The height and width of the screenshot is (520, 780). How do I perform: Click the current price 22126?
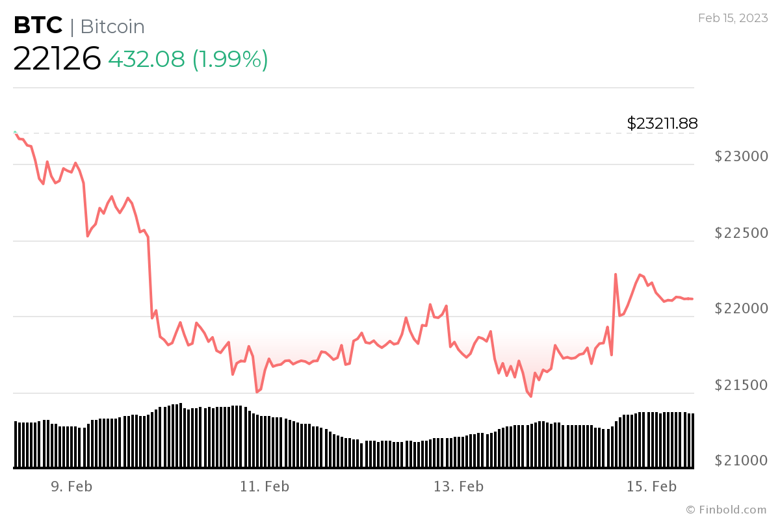click(x=57, y=59)
